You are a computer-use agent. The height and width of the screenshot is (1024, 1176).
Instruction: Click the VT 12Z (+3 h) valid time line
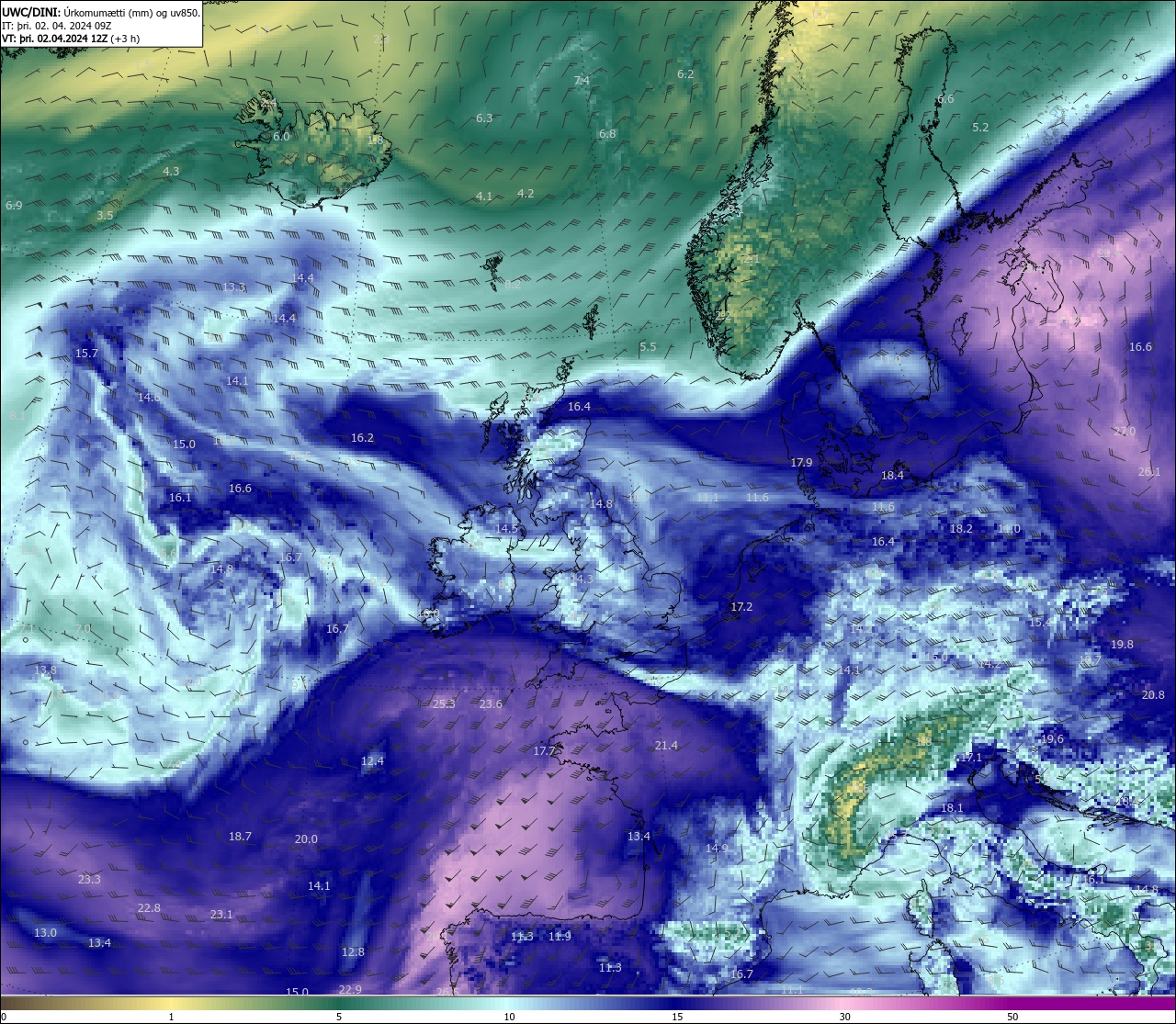[x=71, y=39]
